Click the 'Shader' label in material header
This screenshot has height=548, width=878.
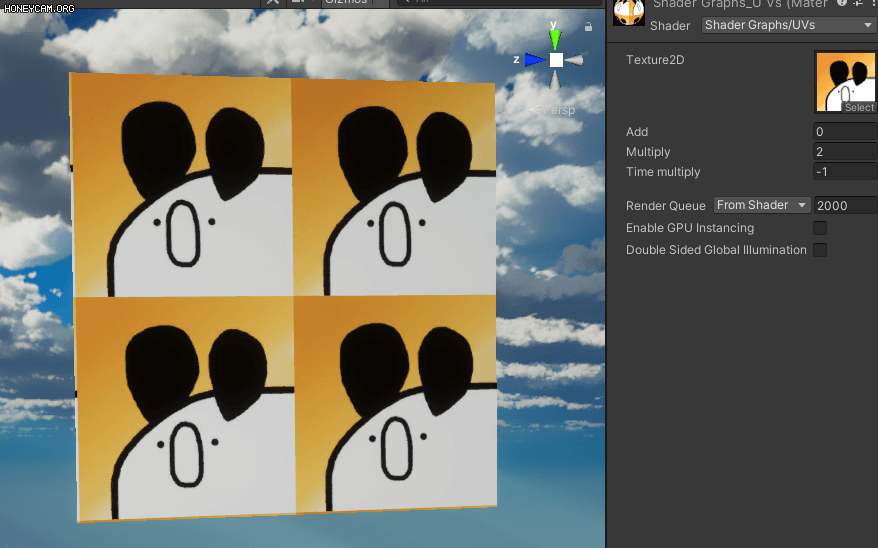[x=670, y=26]
